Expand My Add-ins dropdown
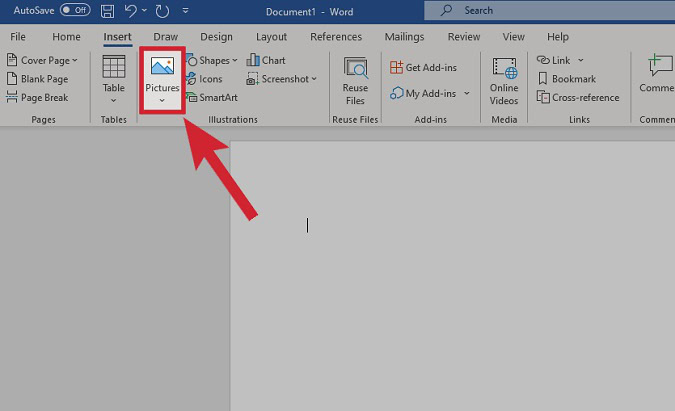 click(466, 94)
